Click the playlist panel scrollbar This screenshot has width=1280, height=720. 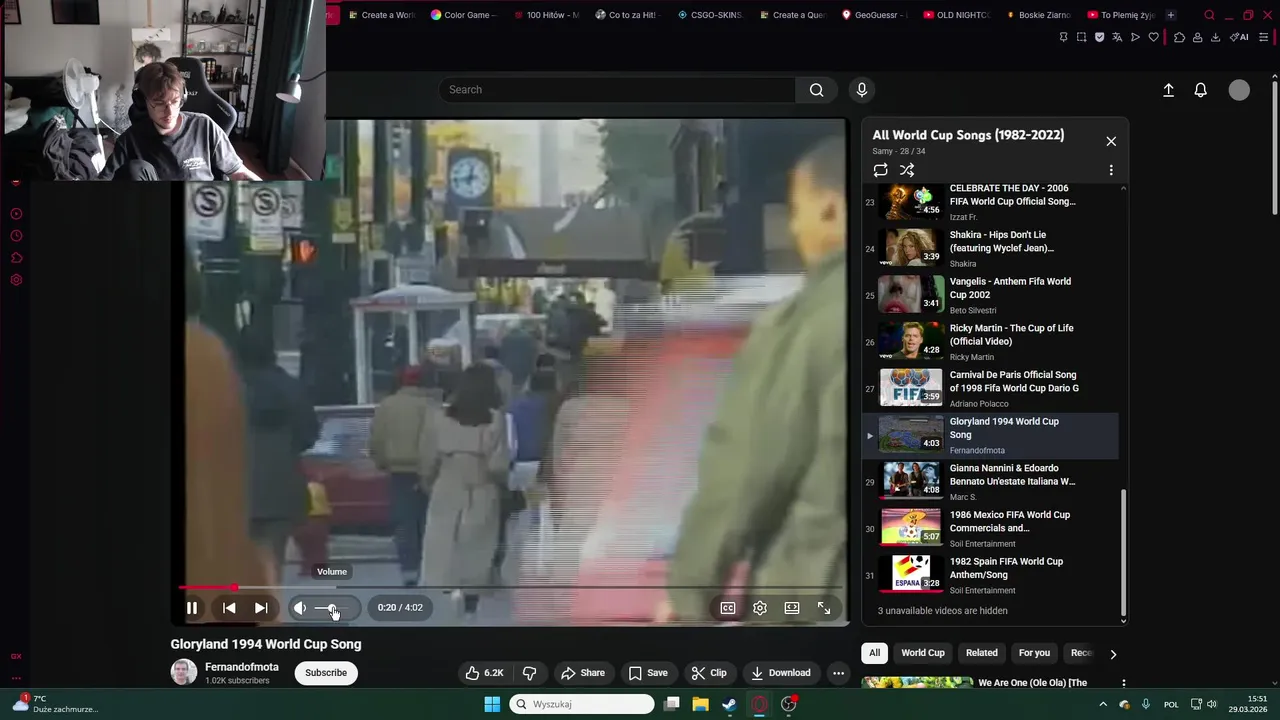[x=1123, y=552]
